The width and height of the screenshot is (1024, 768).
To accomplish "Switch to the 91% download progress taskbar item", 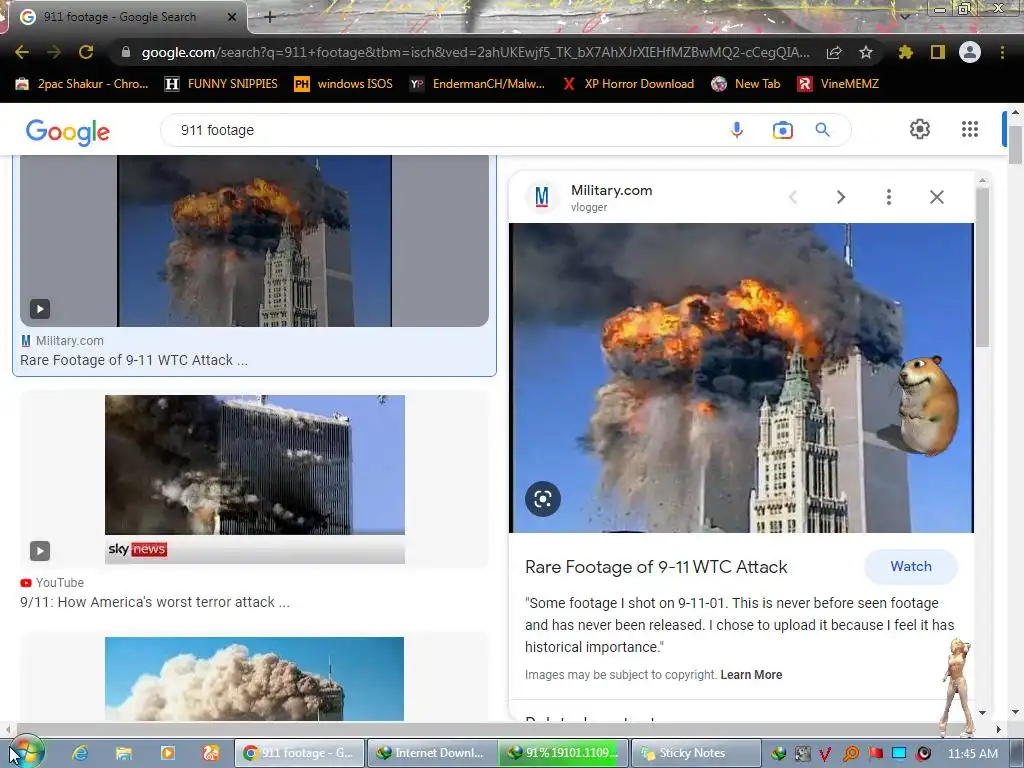I will [563, 753].
